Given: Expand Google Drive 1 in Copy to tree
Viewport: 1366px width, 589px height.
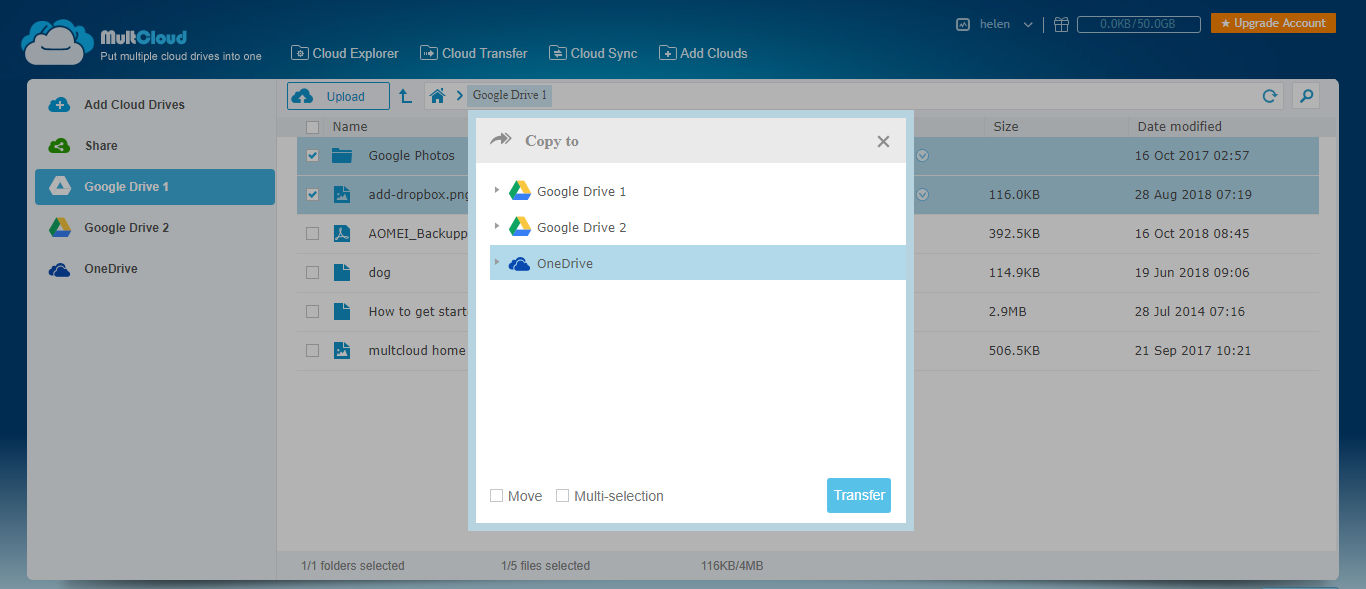Looking at the screenshot, I should [497, 190].
